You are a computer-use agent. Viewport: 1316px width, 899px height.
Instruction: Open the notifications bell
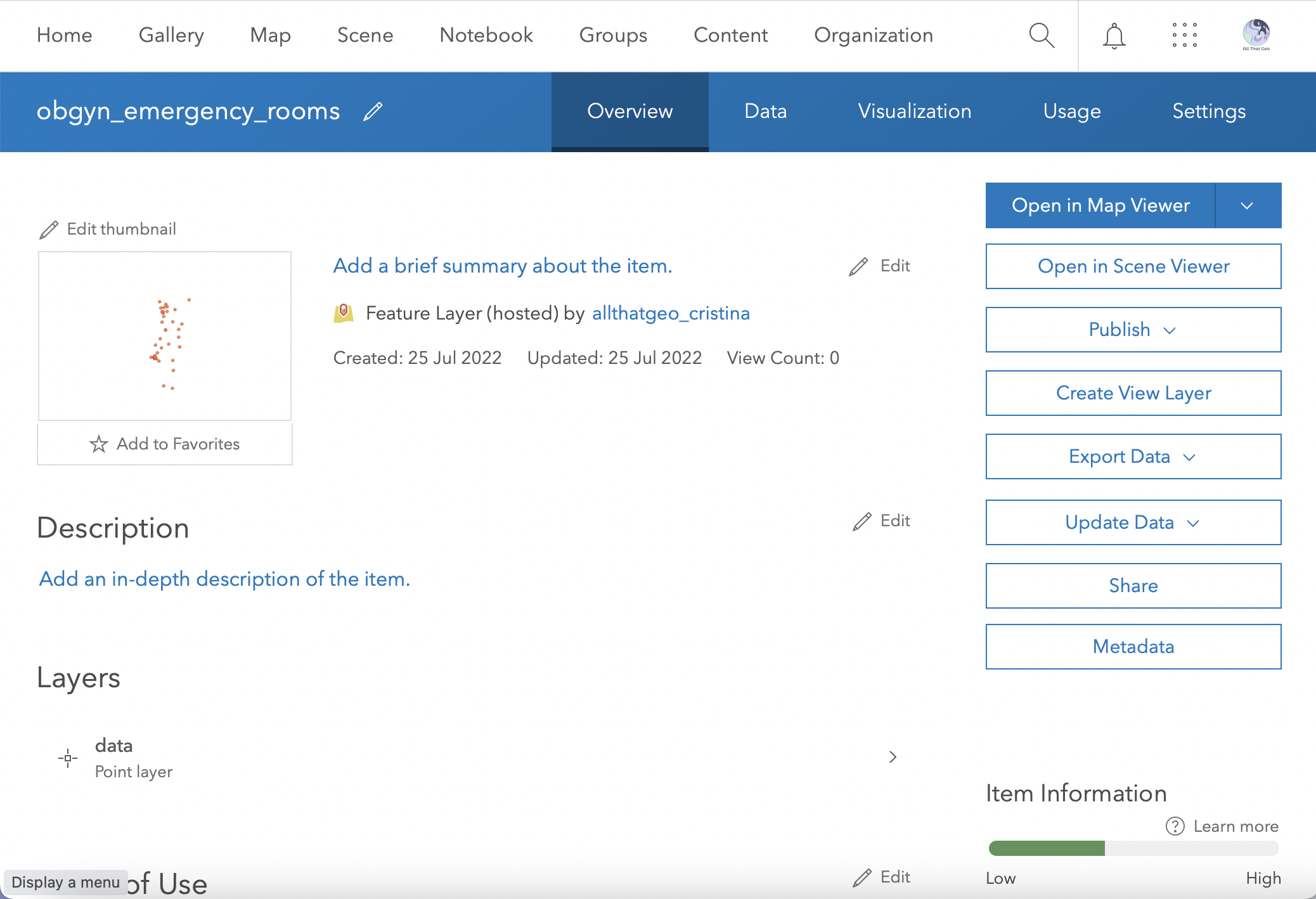(1114, 36)
